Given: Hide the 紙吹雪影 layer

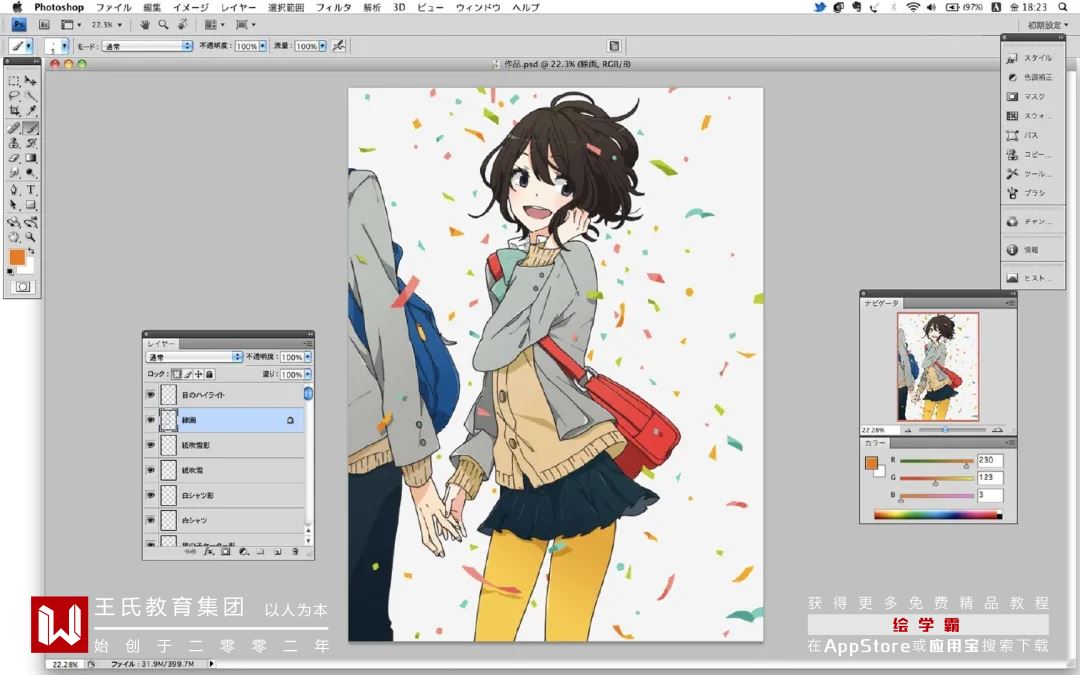Looking at the screenshot, I should (150, 445).
